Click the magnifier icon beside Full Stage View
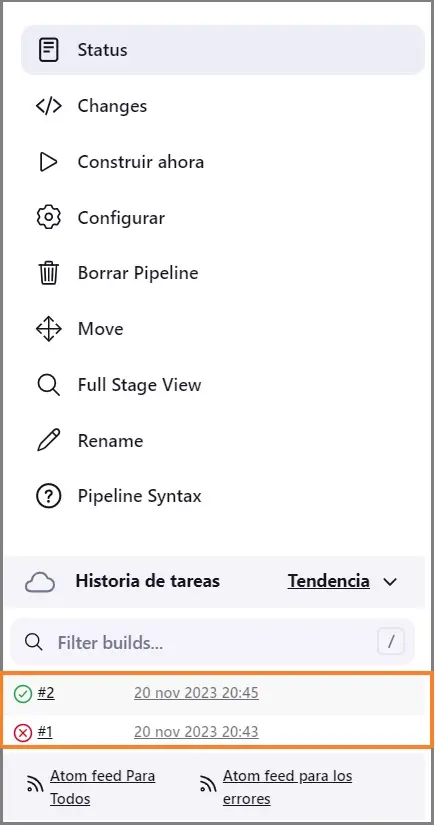The height and width of the screenshot is (825, 435). click(48, 385)
